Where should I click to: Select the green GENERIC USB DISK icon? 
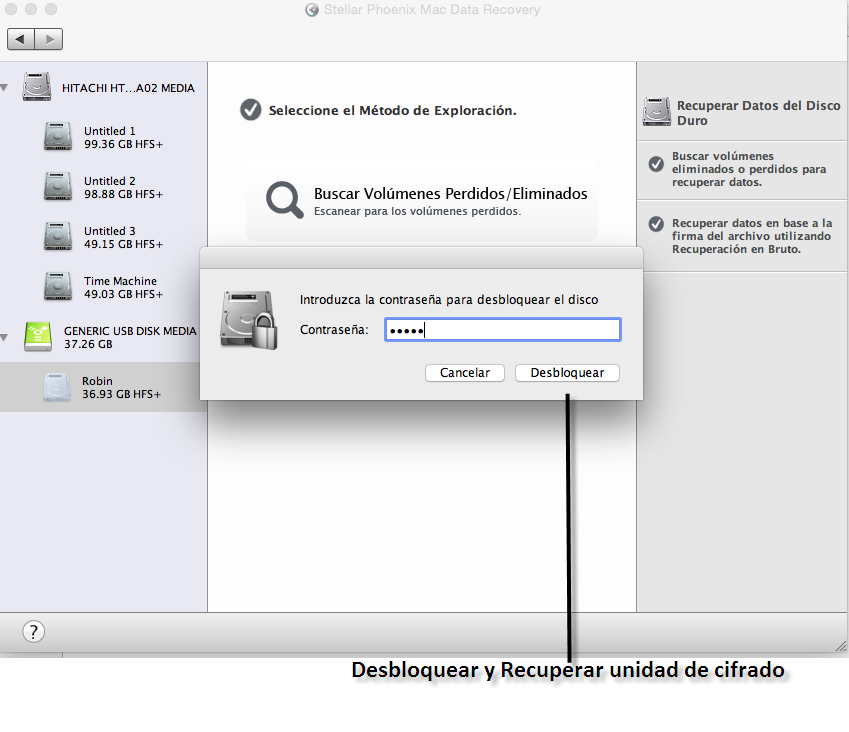(x=38, y=337)
